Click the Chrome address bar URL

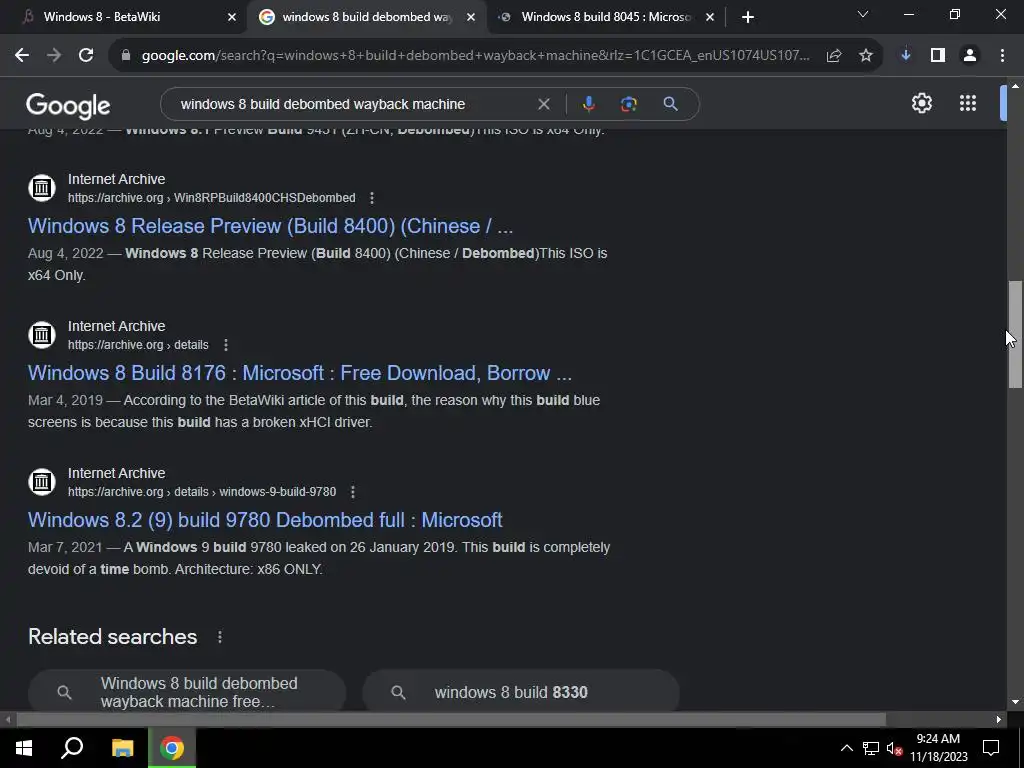click(475, 56)
